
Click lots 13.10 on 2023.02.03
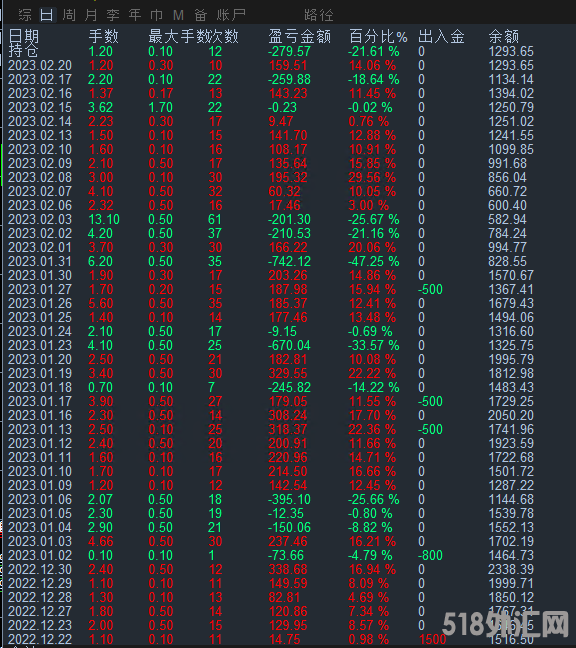(x=104, y=219)
